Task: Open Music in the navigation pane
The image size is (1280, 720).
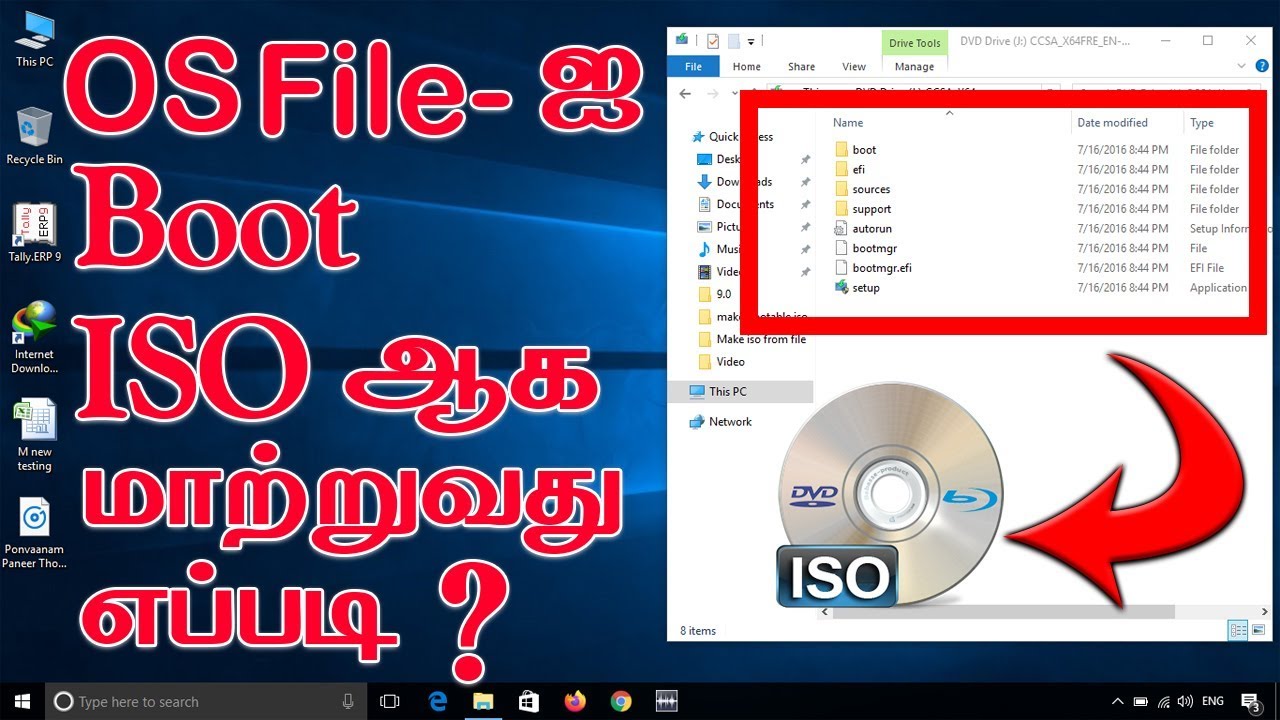Action: coord(729,249)
